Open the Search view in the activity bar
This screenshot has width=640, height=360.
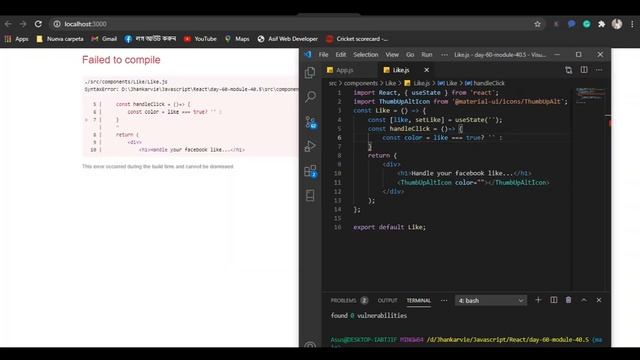point(310,97)
